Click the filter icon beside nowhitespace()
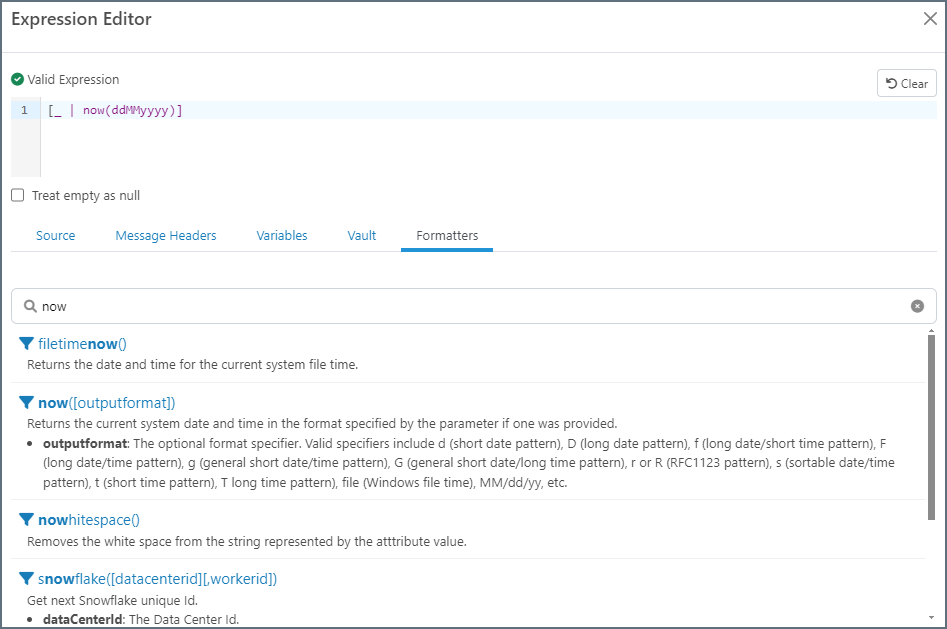Screen dimensions: 947x629 click(27, 520)
